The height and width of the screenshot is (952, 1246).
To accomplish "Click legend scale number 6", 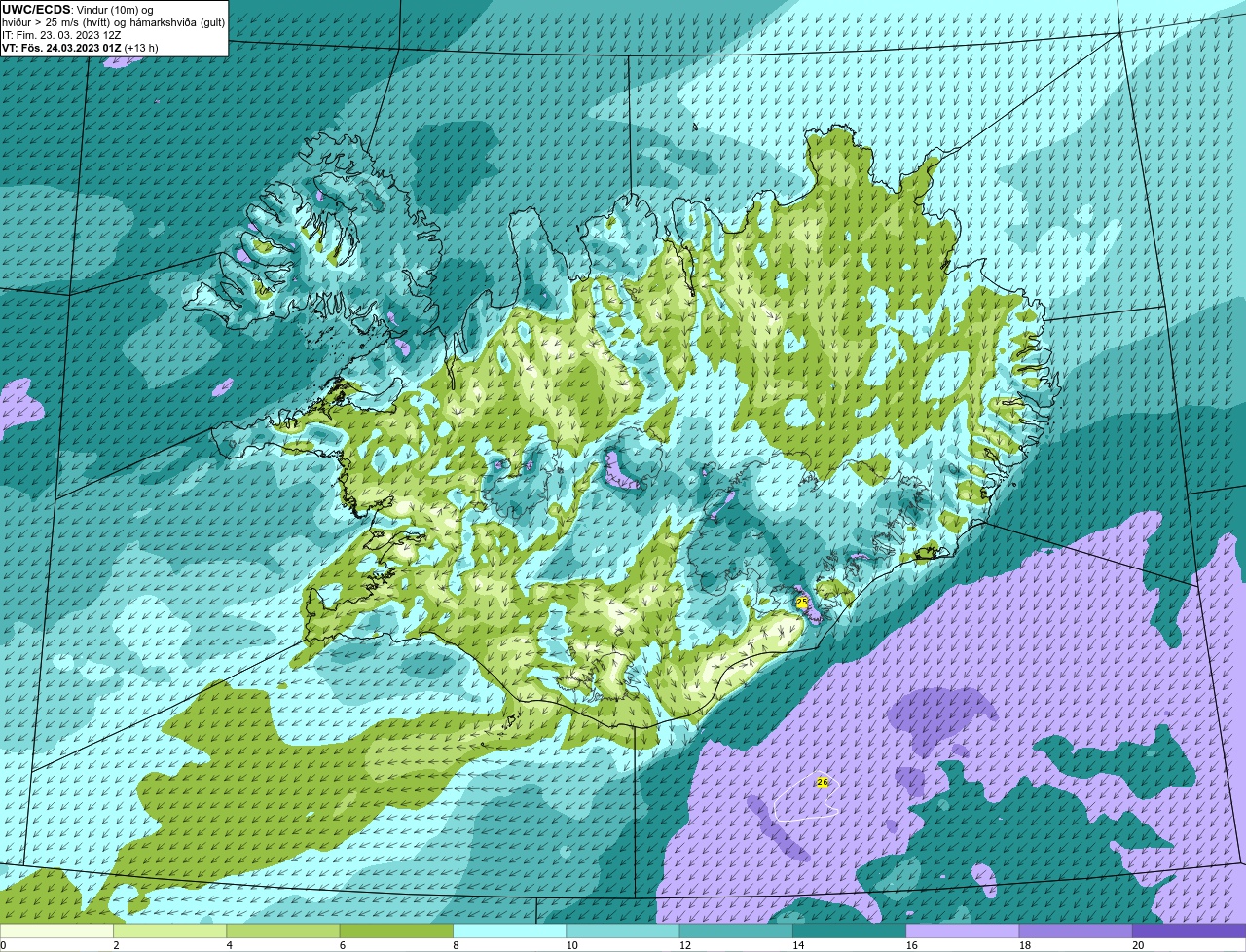I will point(342,945).
